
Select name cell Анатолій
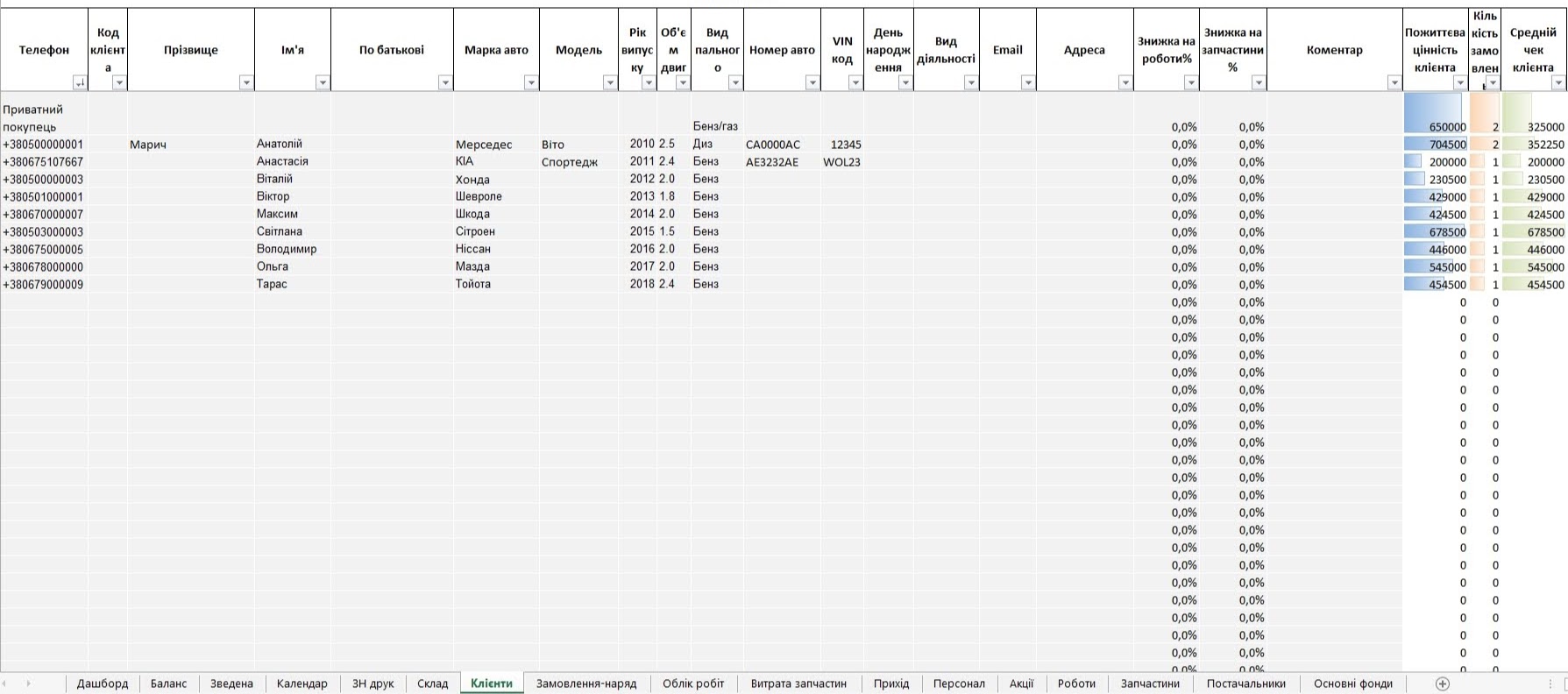point(293,145)
